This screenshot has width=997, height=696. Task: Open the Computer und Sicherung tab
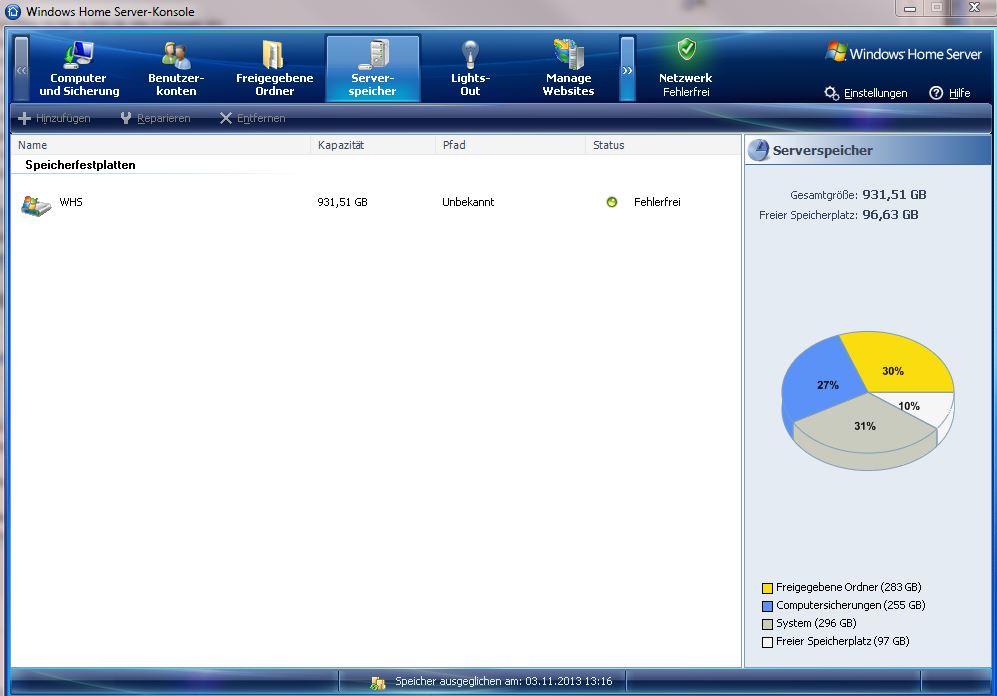point(79,68)
